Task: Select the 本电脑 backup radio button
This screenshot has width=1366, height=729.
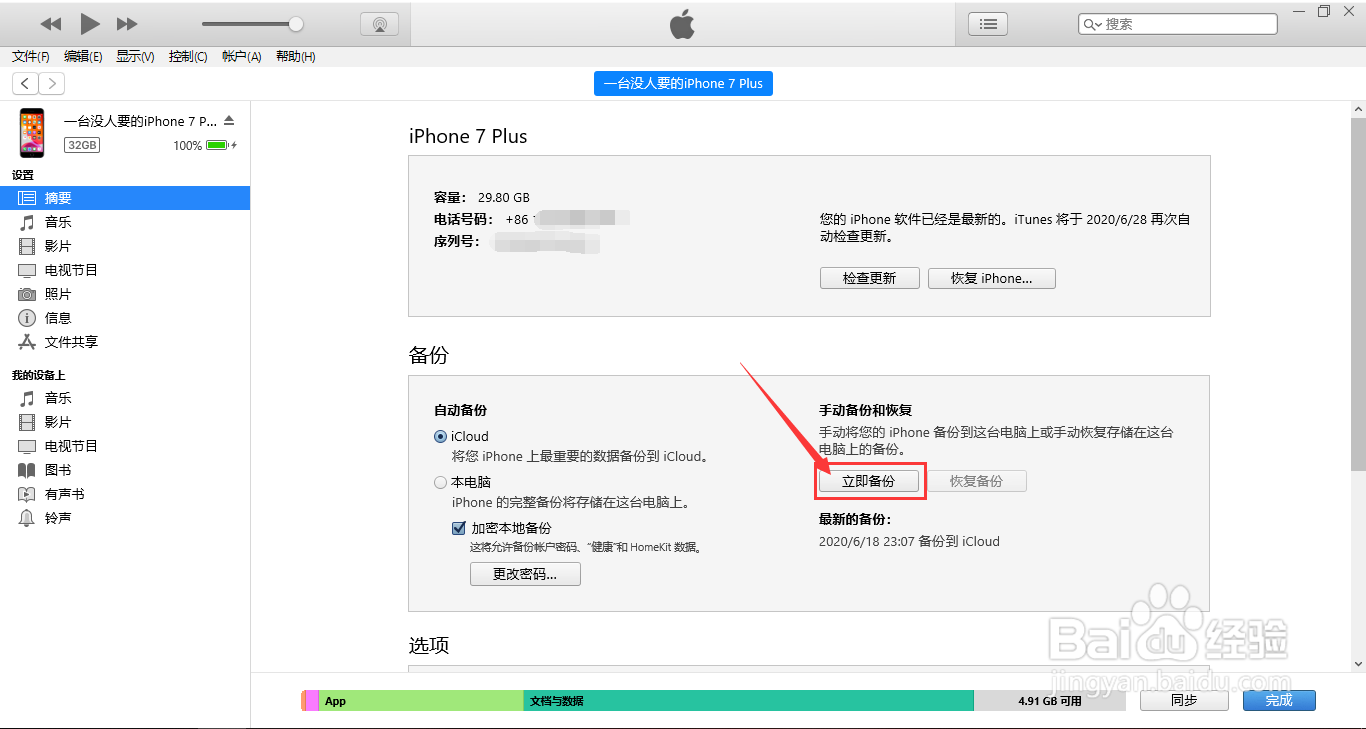Action: coord(441,482)
